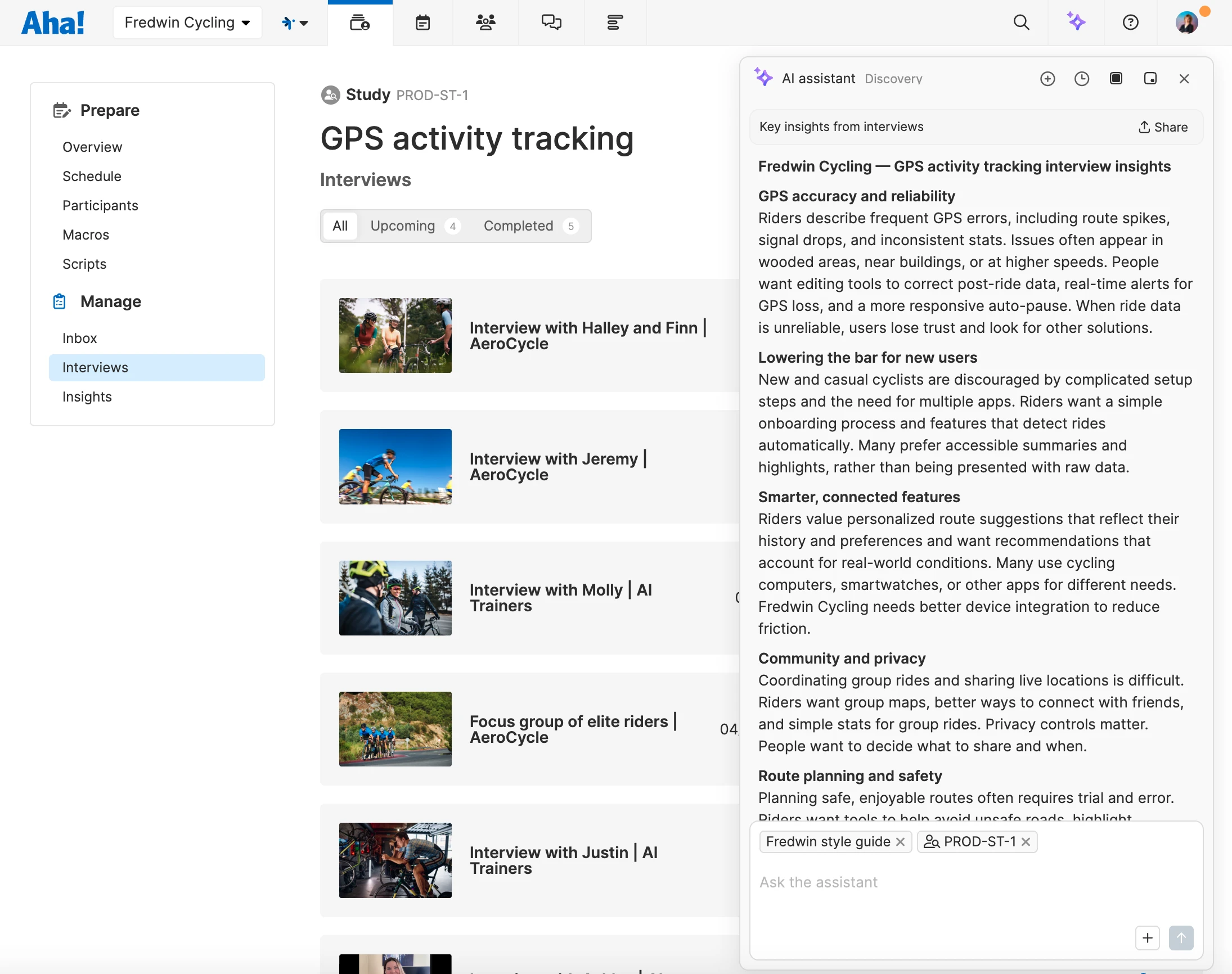
Task: Start a new chat via plus icon in AI assistant
Action: pyautogui.click(x=1048, y=79)
